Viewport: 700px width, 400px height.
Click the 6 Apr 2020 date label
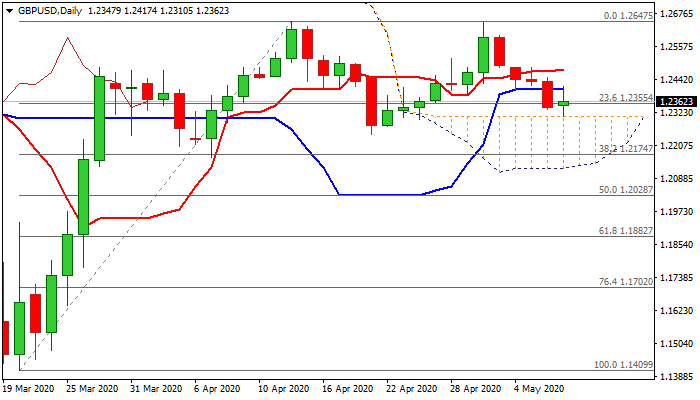click(x=217, y=389)
